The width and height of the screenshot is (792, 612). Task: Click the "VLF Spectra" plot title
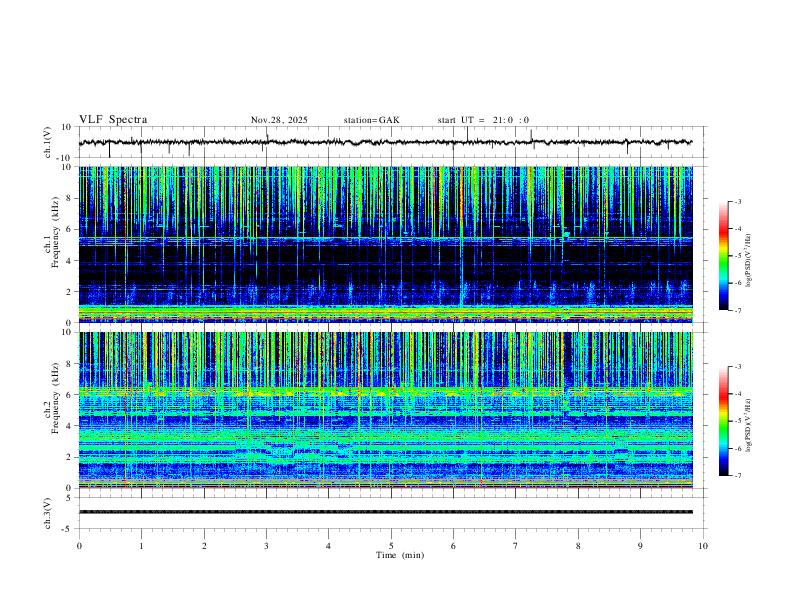[113, 120]
